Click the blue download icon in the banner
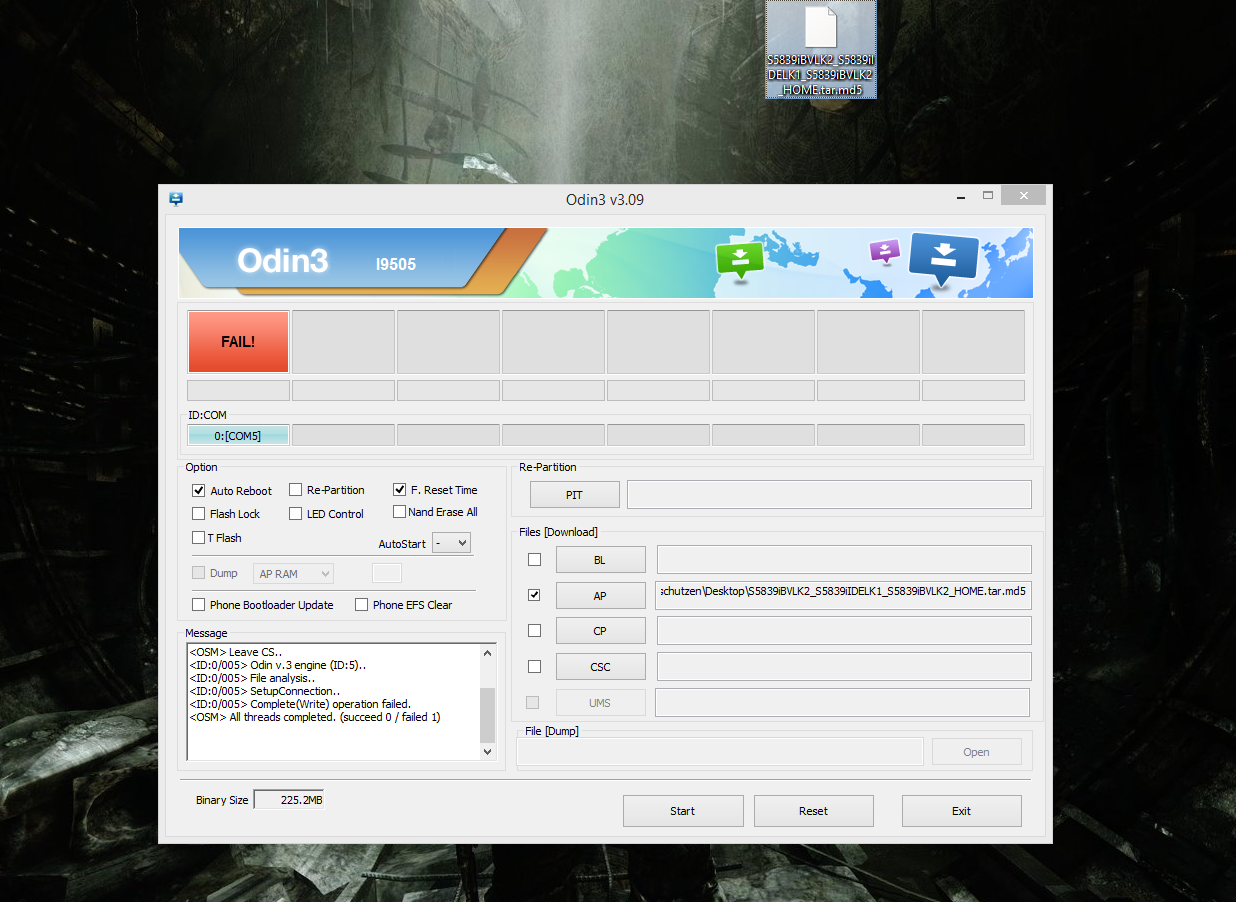The height and width of the screenshot is (902, 1236). (x=943, y=260)
